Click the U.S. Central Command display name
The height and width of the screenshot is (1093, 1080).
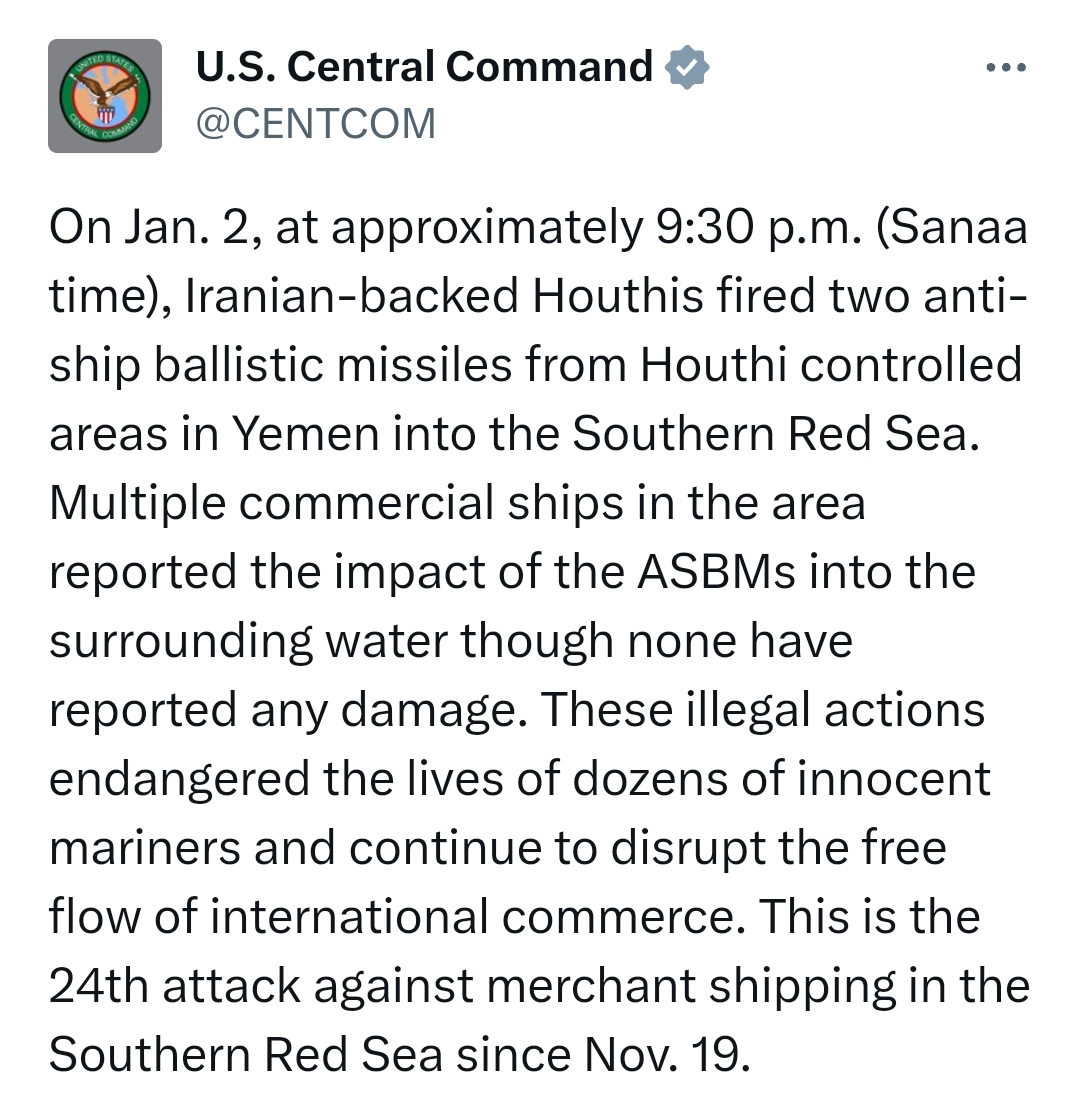[425, 67]
